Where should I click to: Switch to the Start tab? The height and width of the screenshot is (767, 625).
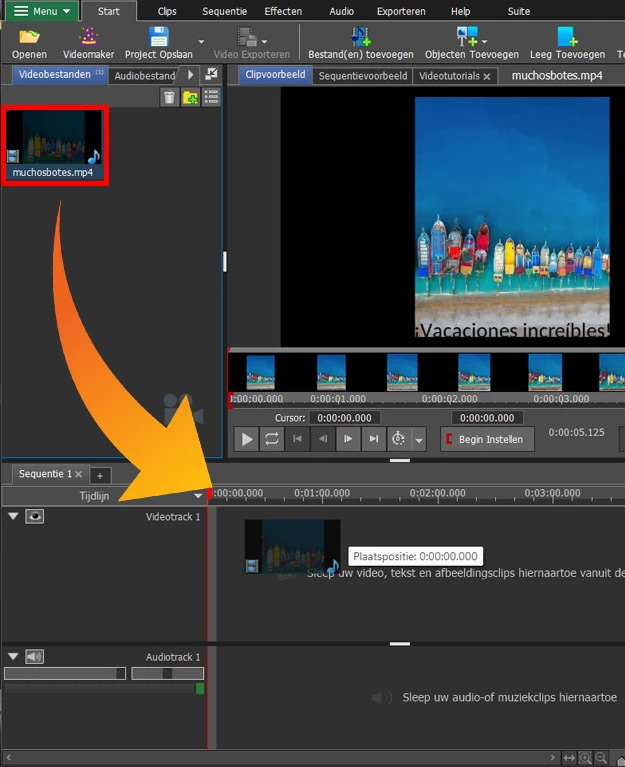[x=109, y=11]
